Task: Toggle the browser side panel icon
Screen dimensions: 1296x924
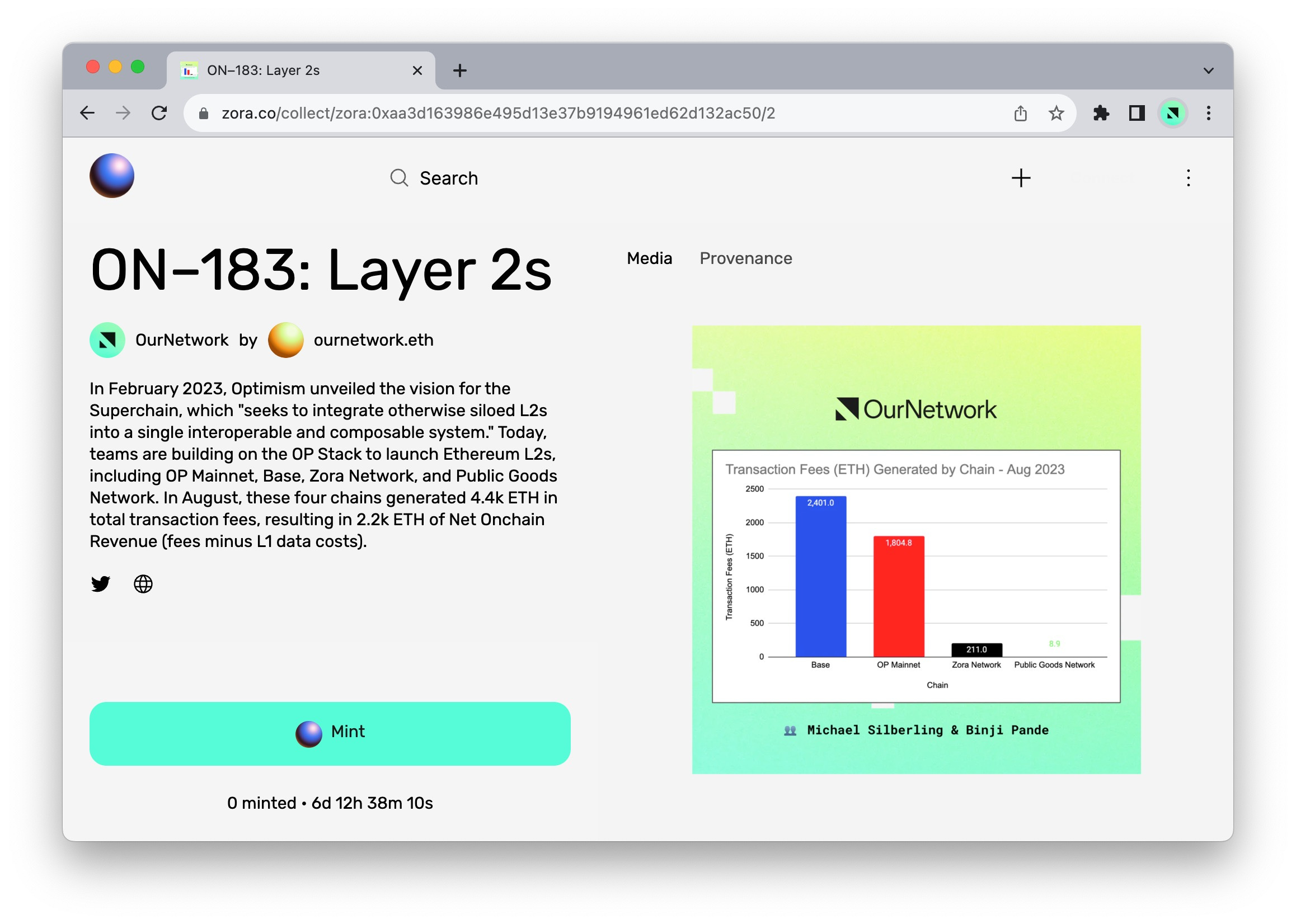Action: (1137, 113)
